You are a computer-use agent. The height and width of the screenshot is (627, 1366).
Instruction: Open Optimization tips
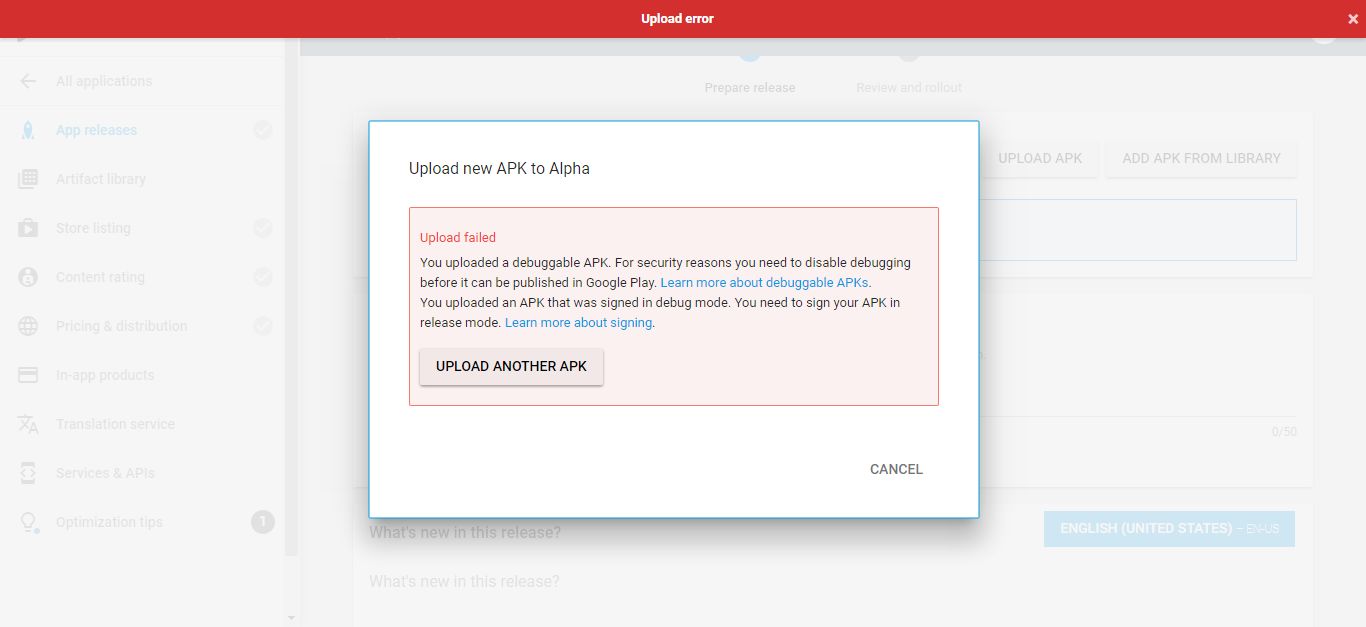(x=109, y=522)
